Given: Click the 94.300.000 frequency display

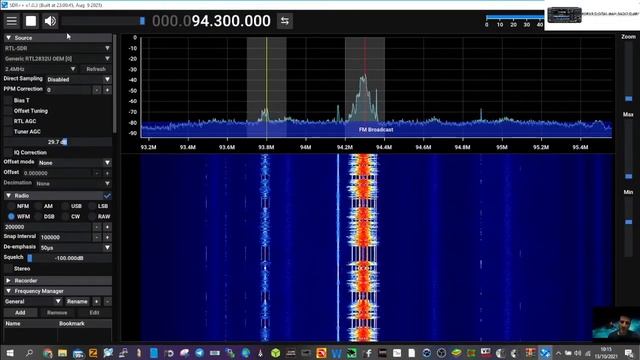Looking at the screenshot, I should pyautogui.click(x=211, y=21).
